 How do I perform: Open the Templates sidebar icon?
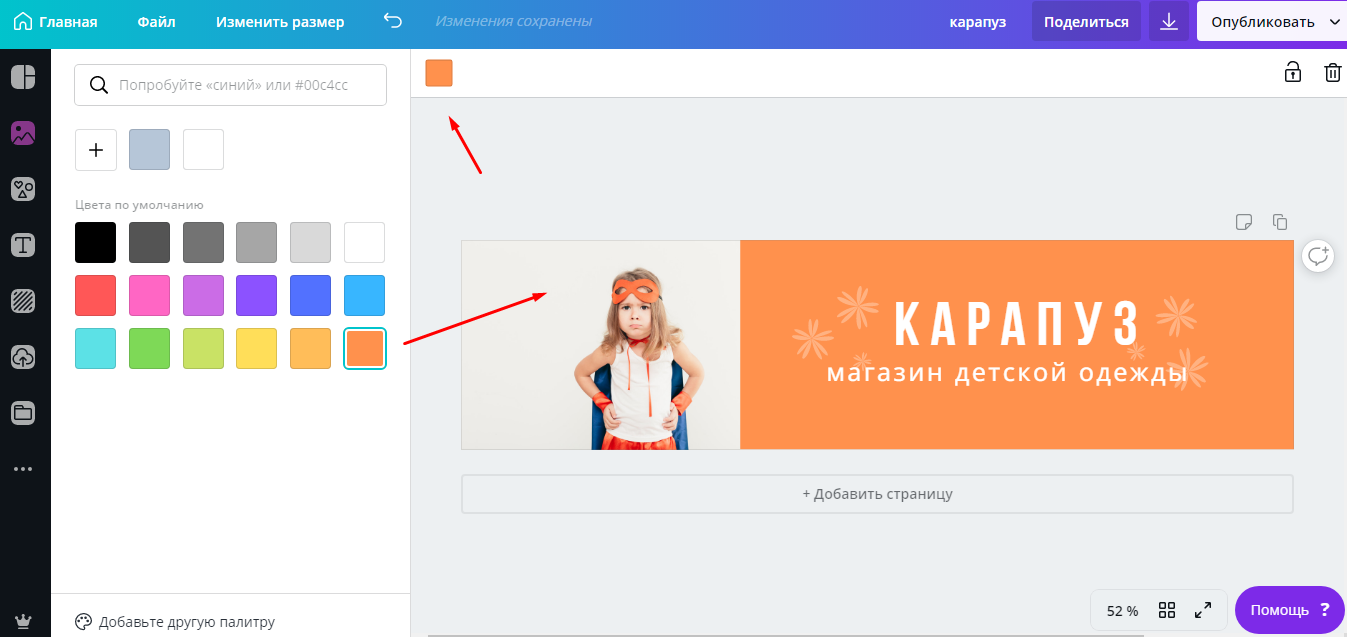(x=23, y=76)
